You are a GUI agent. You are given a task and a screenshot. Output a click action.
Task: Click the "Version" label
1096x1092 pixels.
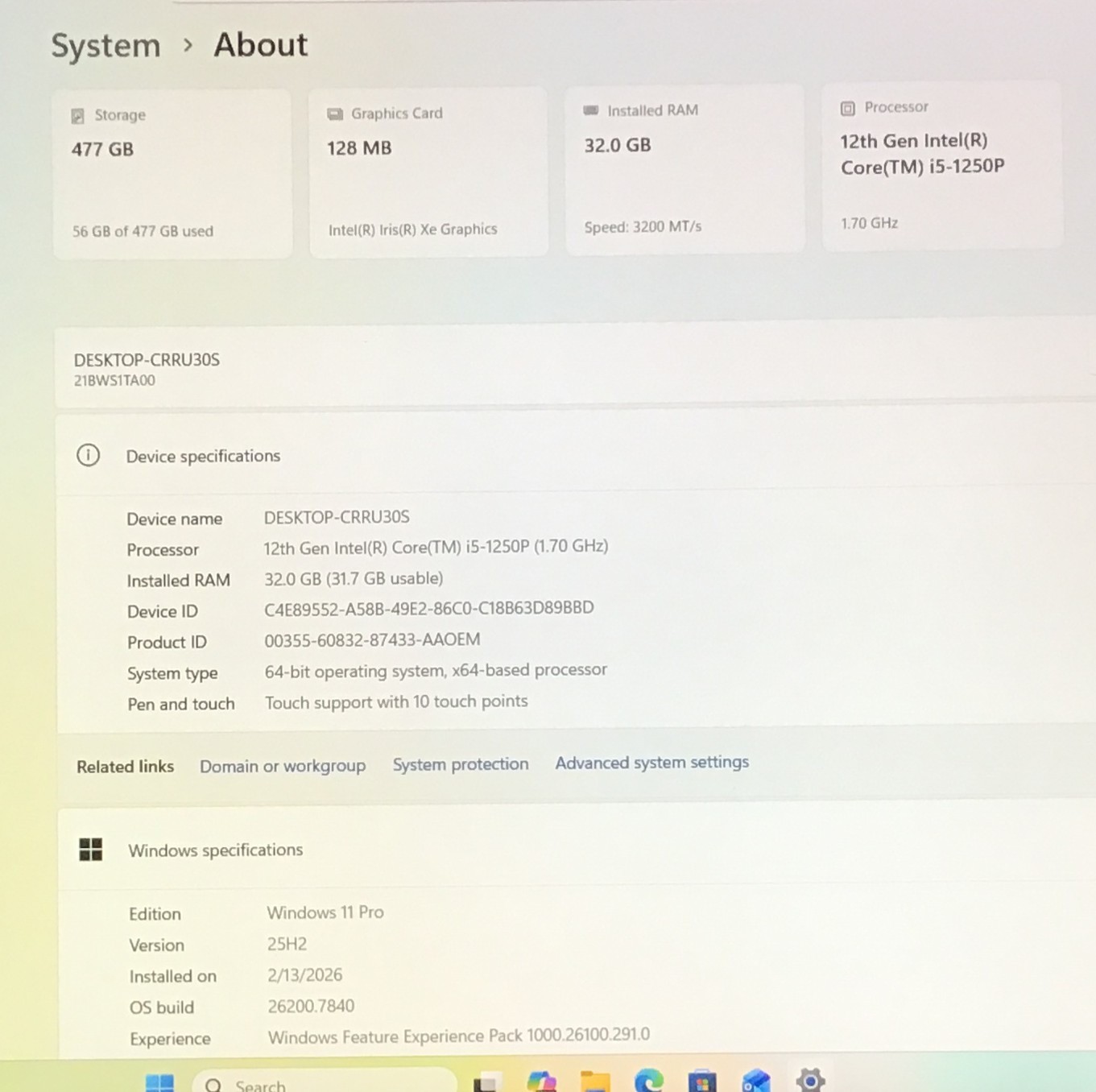coord(157,945)
